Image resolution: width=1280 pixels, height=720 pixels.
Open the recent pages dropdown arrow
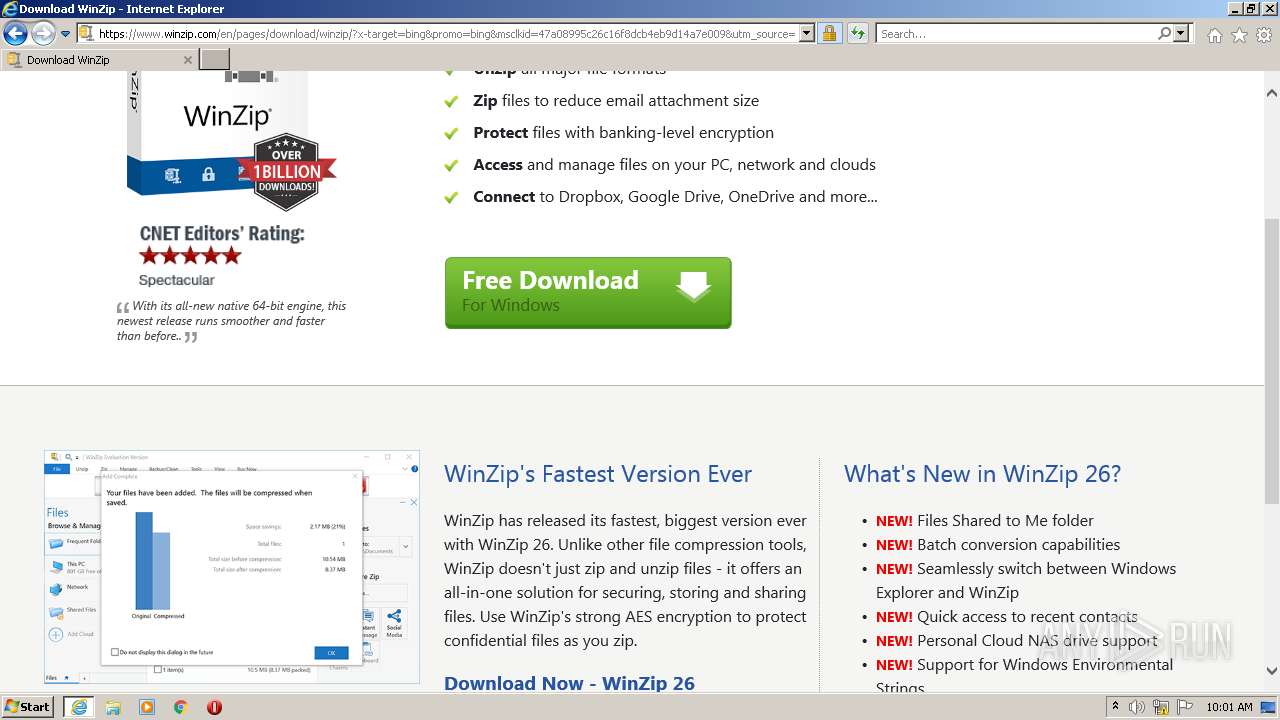65,34
